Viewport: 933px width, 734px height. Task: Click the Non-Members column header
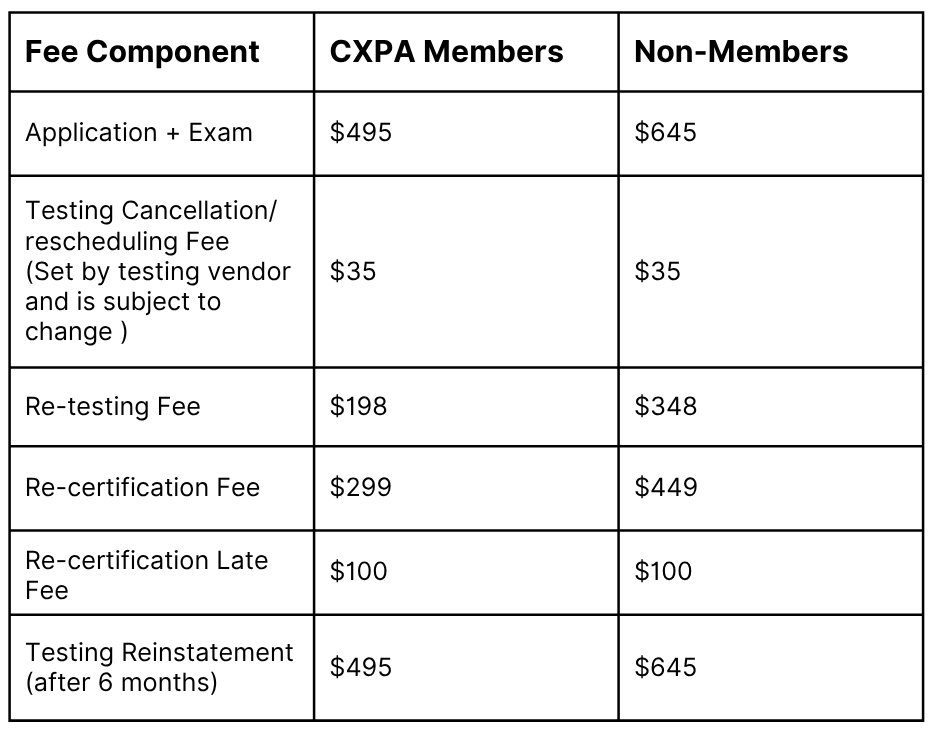(x=741, y=52)
